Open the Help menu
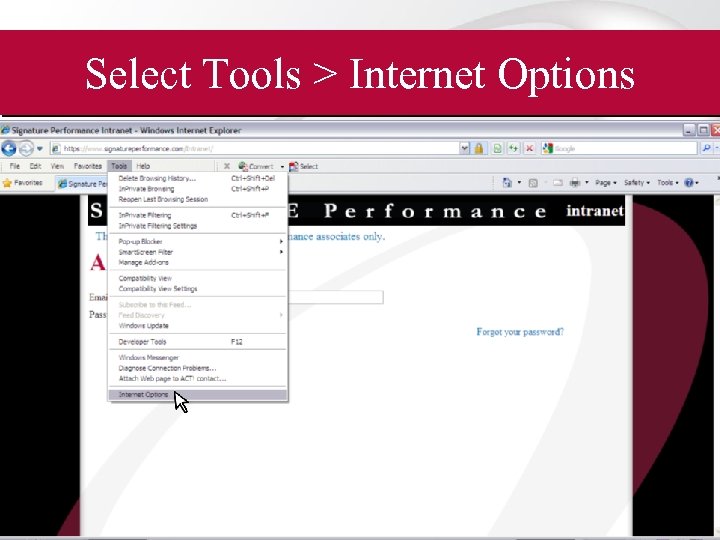This screenshot has height=540, width=720. click(143, 166)
